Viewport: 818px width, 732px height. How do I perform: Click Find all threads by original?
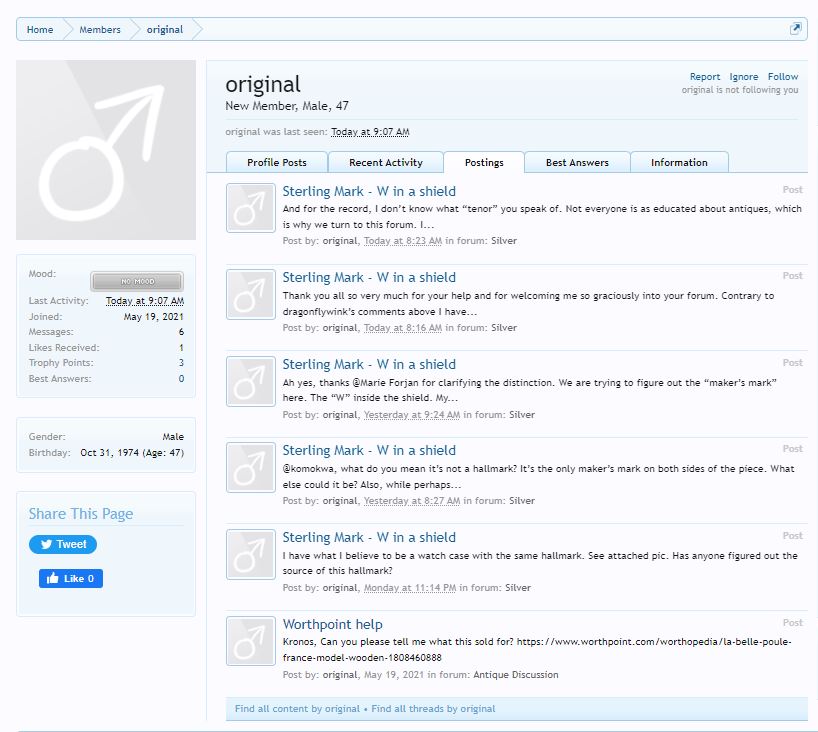pos(434,709)
